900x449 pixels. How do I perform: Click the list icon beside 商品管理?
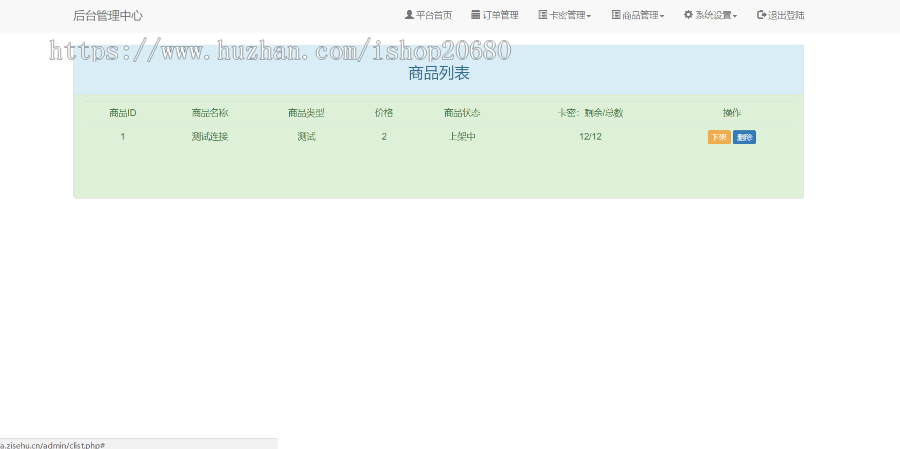click(616, 15)
